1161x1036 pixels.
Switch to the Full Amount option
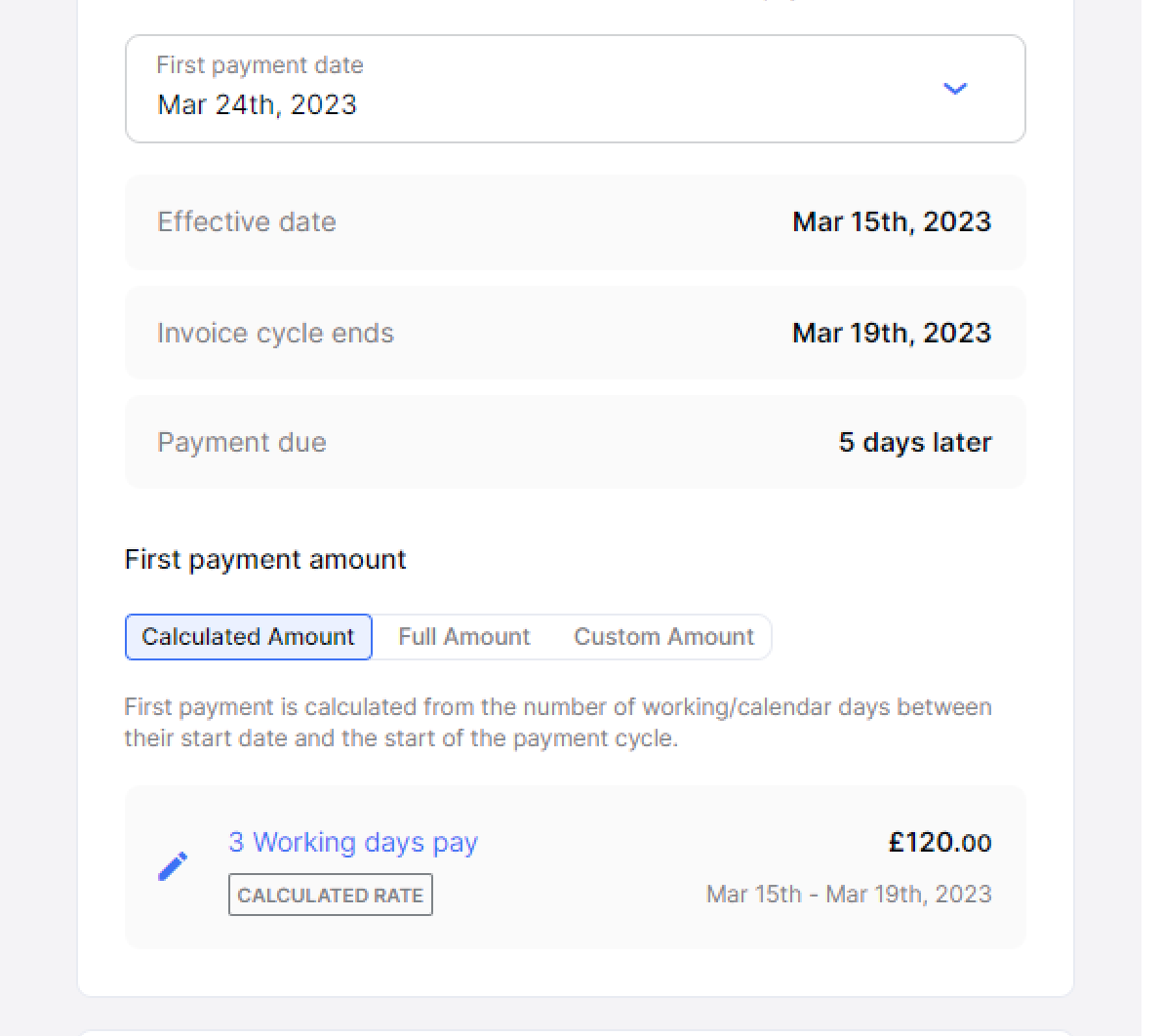tap(464, 637)
